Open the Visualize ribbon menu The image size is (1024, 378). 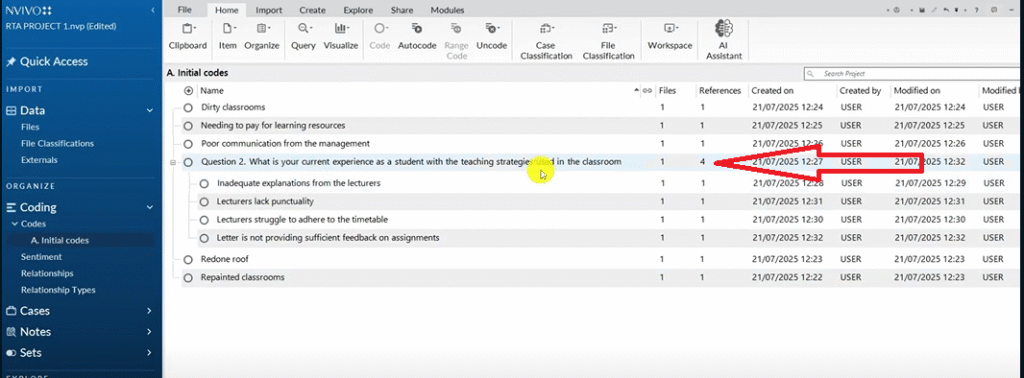[x=341, y=37]
